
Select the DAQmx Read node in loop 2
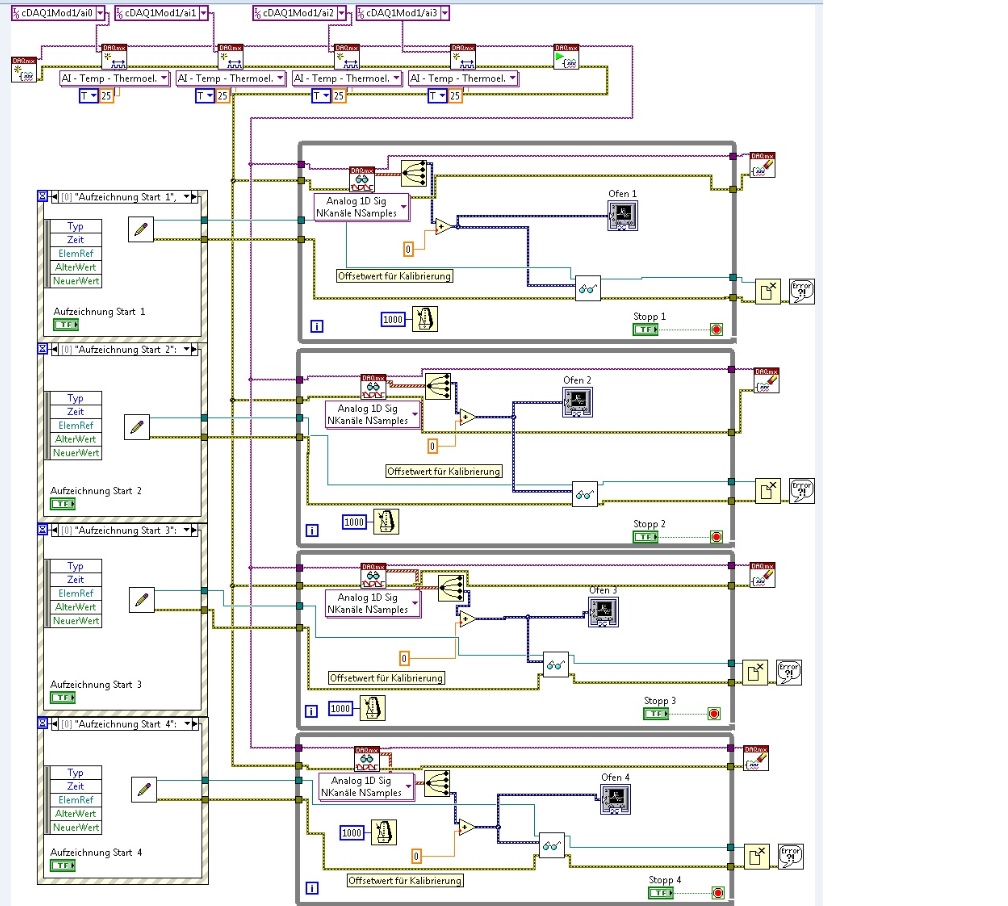tap(374, 387)
